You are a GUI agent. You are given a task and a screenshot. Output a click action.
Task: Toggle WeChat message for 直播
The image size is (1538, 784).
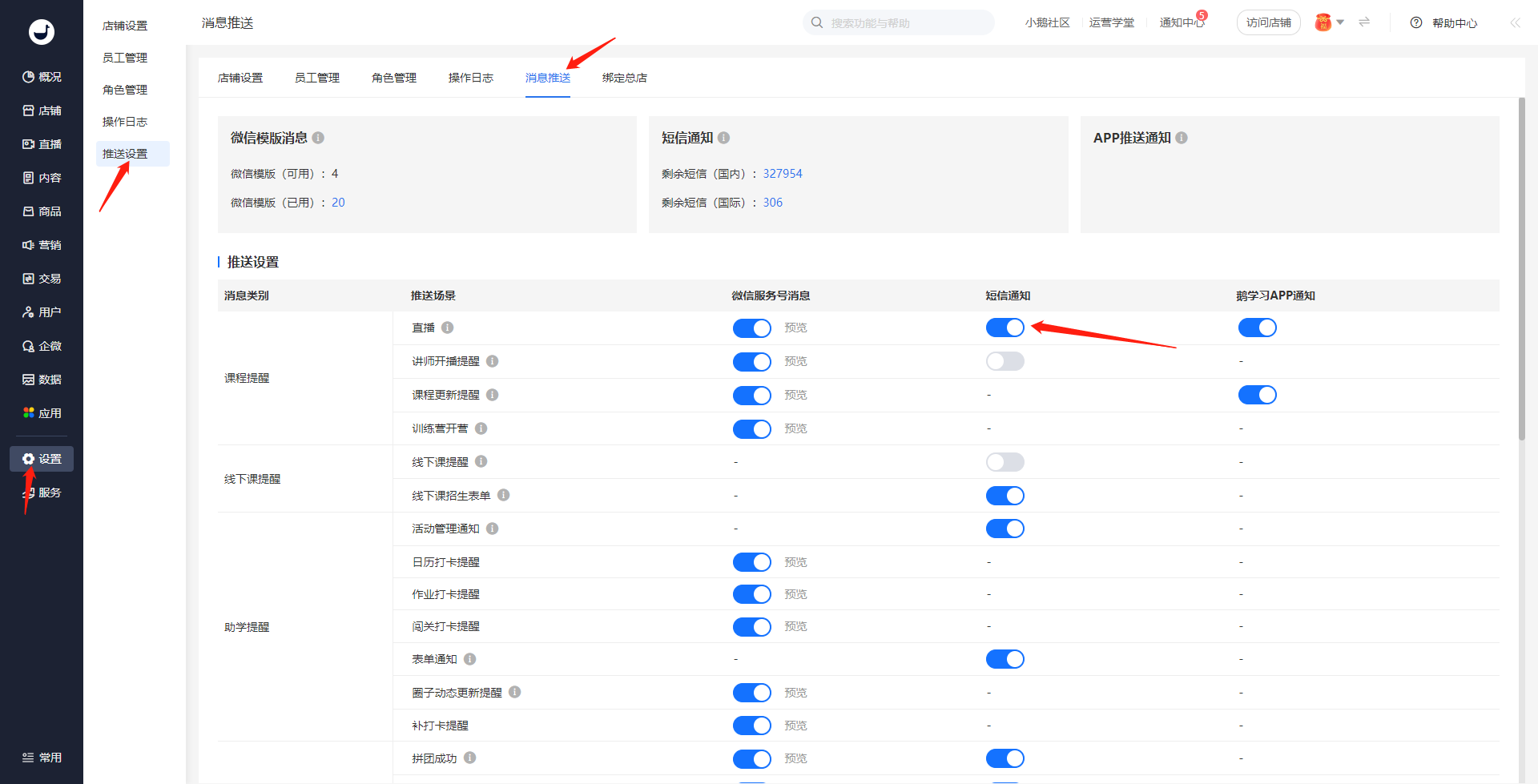752,328
